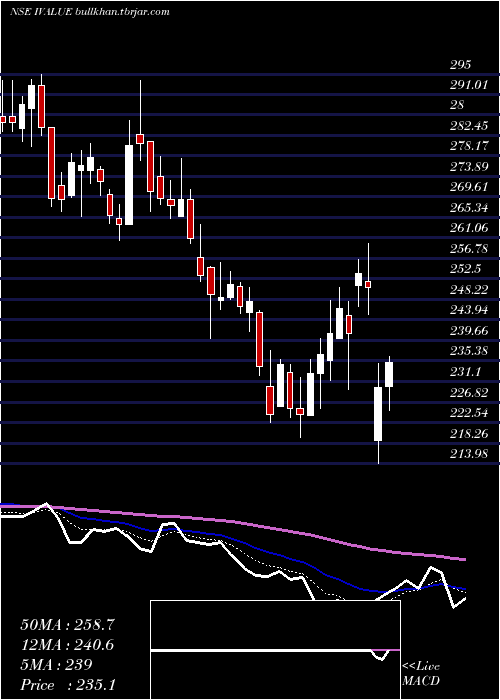Click the tall white candle reaching 213.98 low
The image size is (500, 700).
[x=378, y=414]
